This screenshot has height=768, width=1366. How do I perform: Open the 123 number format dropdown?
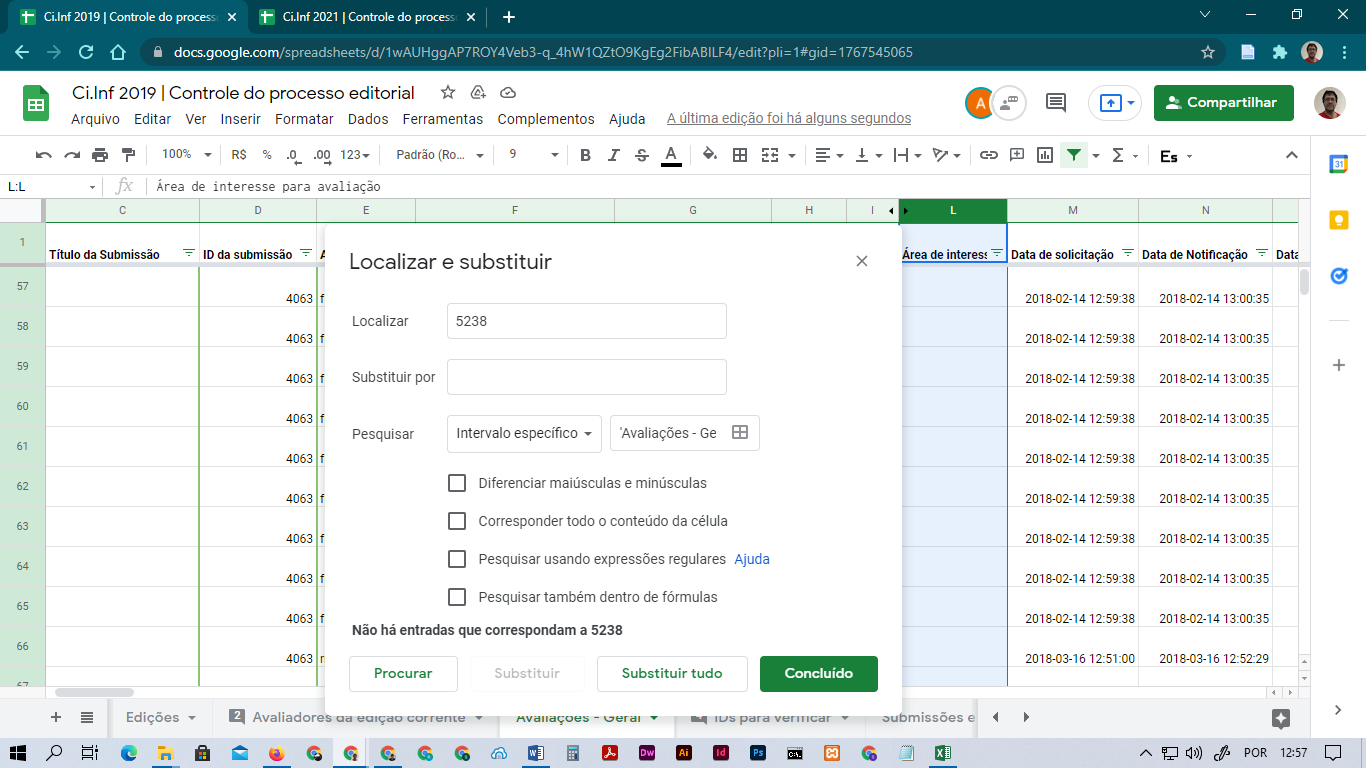355,155
